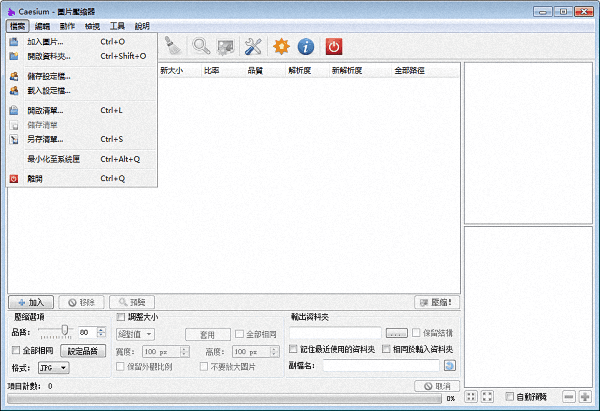The width and height of the screenshot is (600, 411).
Task: Toggle the 不要放大圖片 checkbox
Action: tap(204, 367)
